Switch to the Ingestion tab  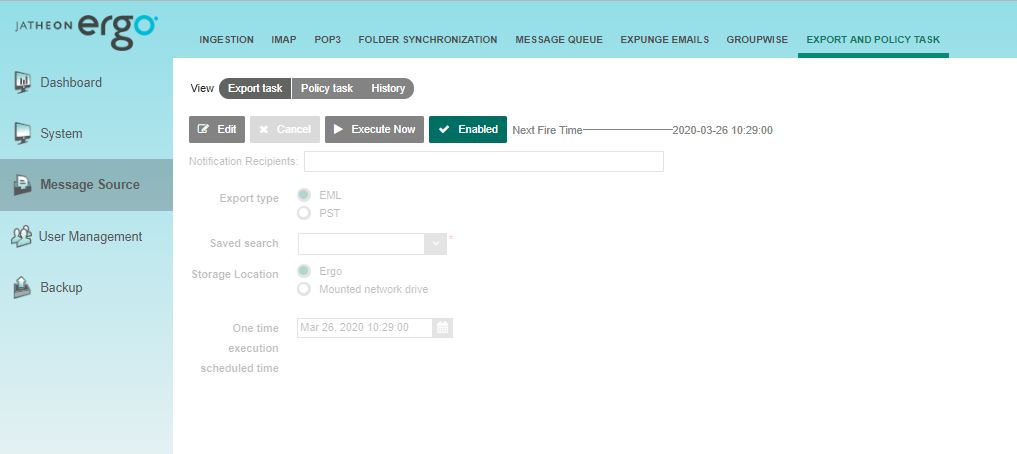(x=226, y=40)
